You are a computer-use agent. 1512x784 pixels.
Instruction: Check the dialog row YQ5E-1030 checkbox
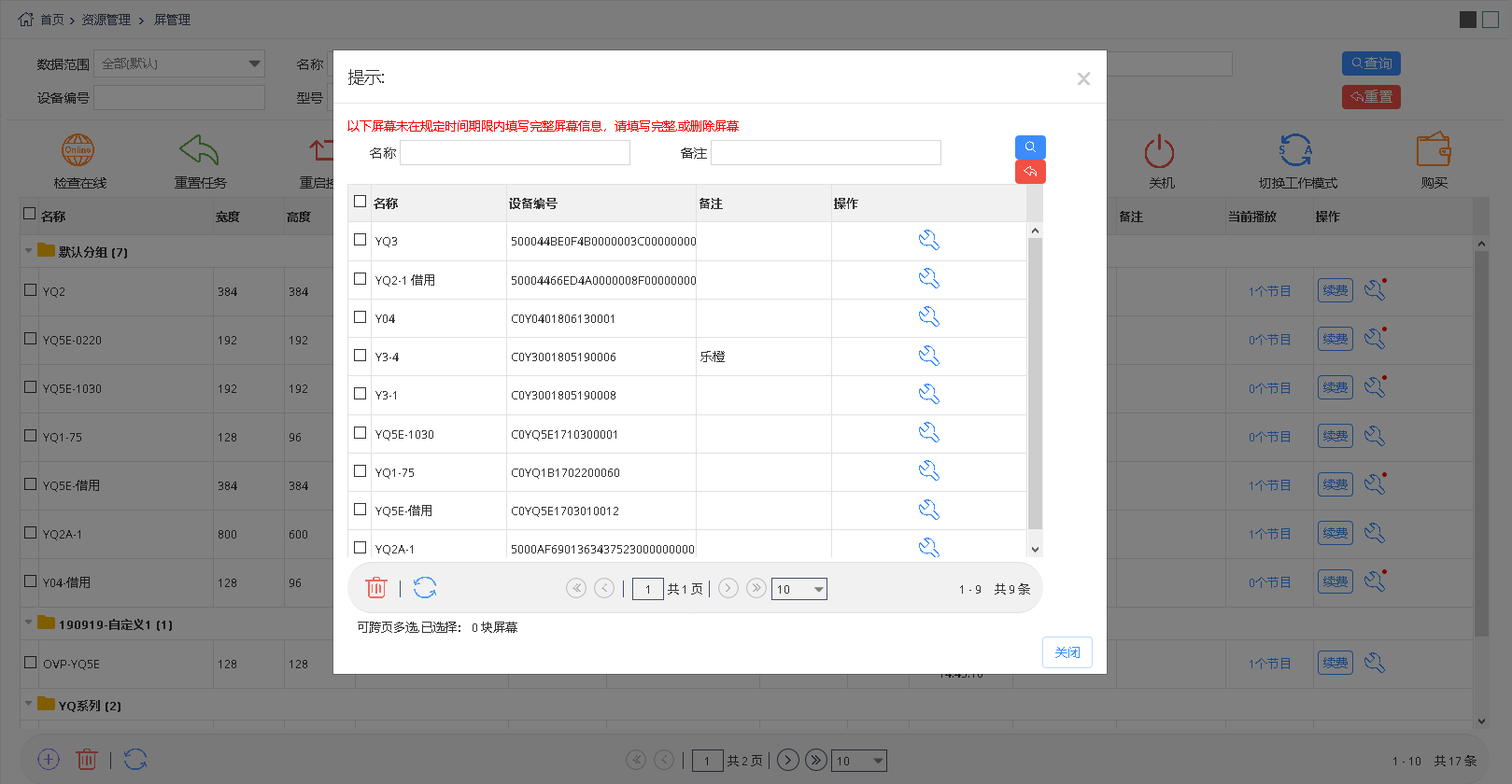360,433
